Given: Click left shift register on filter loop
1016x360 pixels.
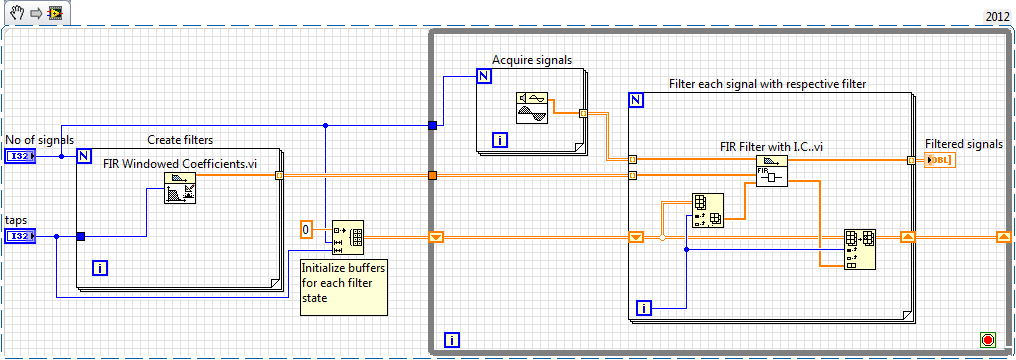Looking at the screenshot, I should coord(636,238).
